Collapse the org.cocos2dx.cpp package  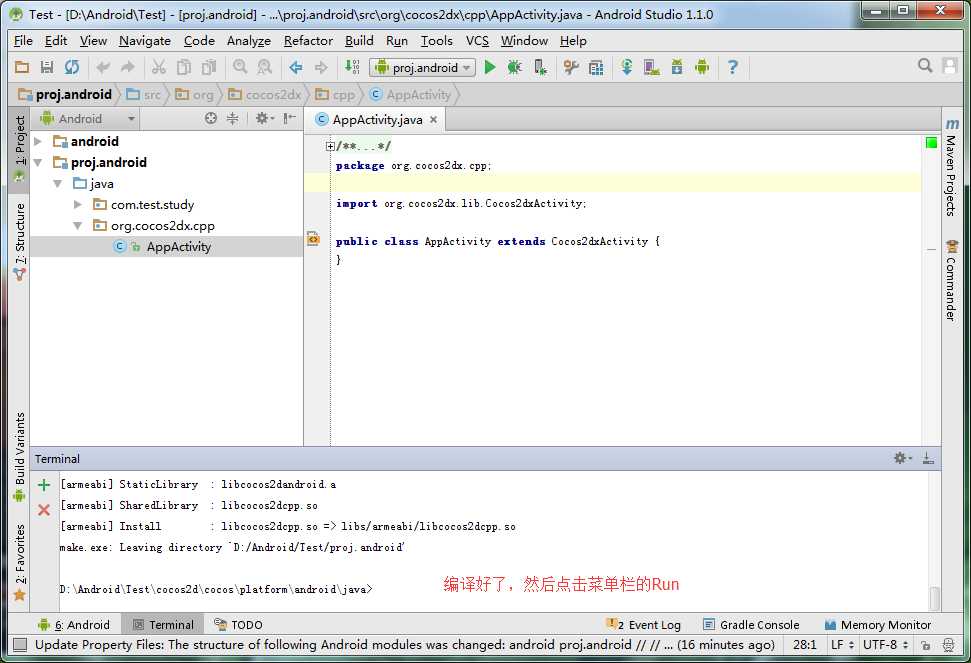(x=77, y=226)
